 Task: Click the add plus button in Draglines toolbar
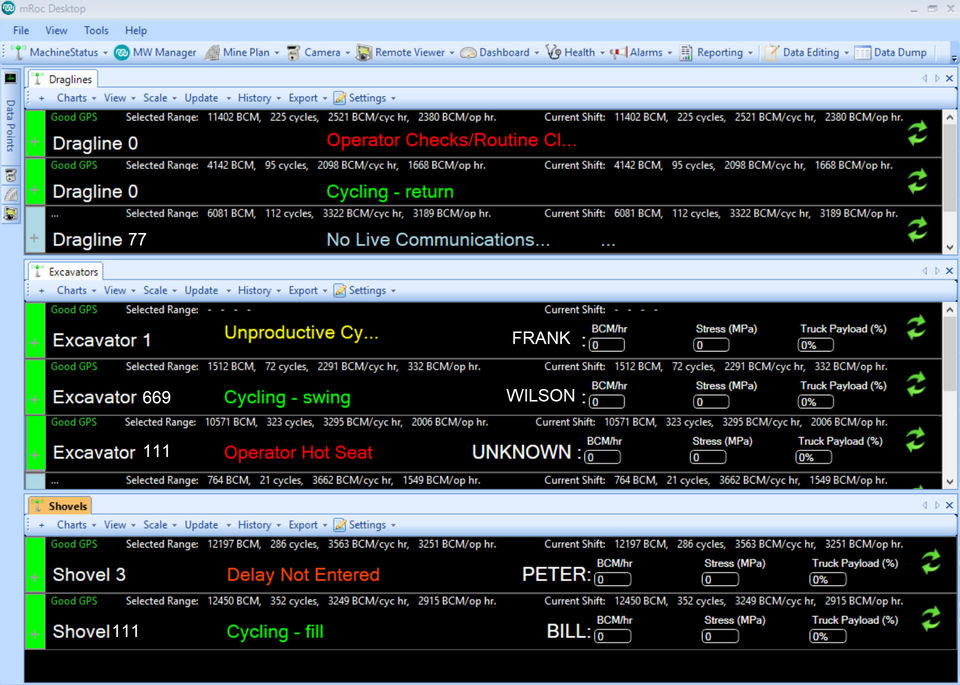[42, 99]
